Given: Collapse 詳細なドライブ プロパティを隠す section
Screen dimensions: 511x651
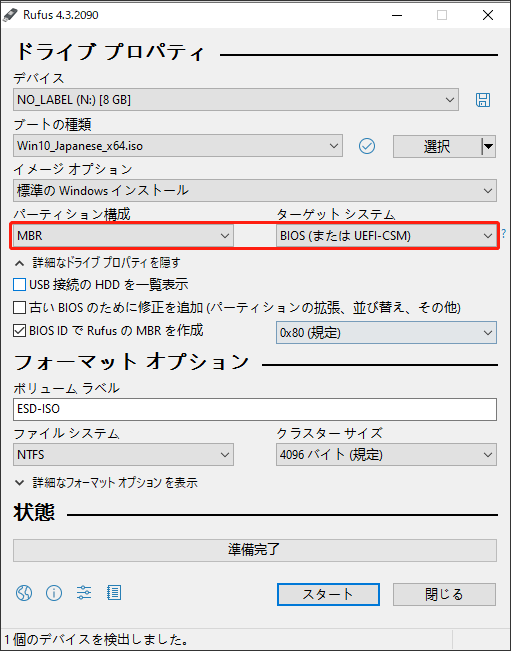Looking at the screenshot, I should pos(98,263).
